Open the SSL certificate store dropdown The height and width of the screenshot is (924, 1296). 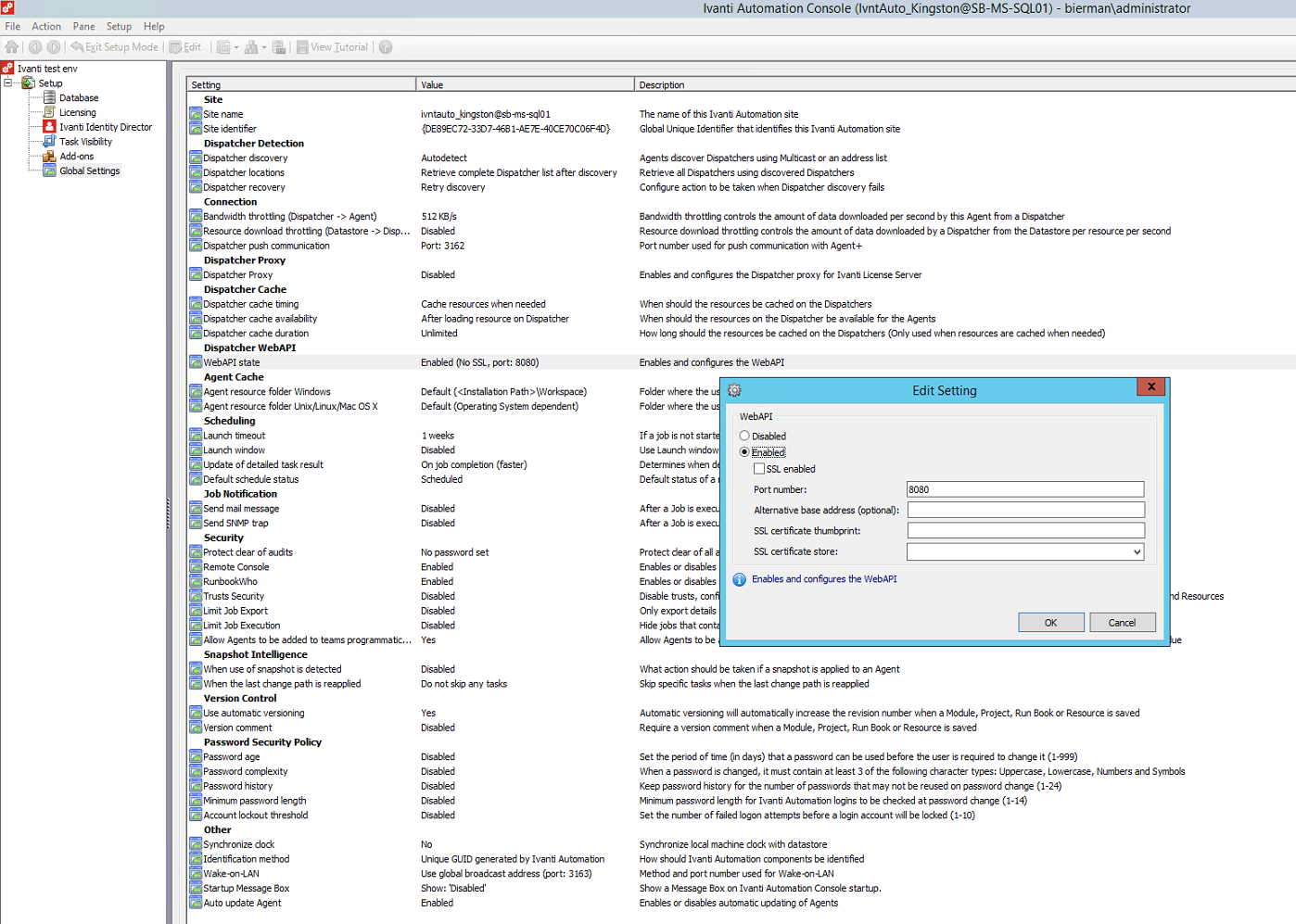click(x=1137, y=552)
